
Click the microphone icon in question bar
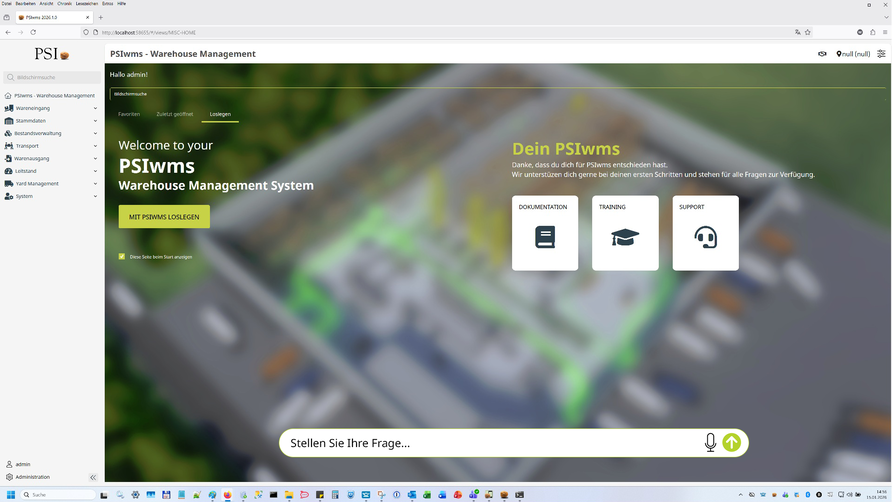(710, 443)
